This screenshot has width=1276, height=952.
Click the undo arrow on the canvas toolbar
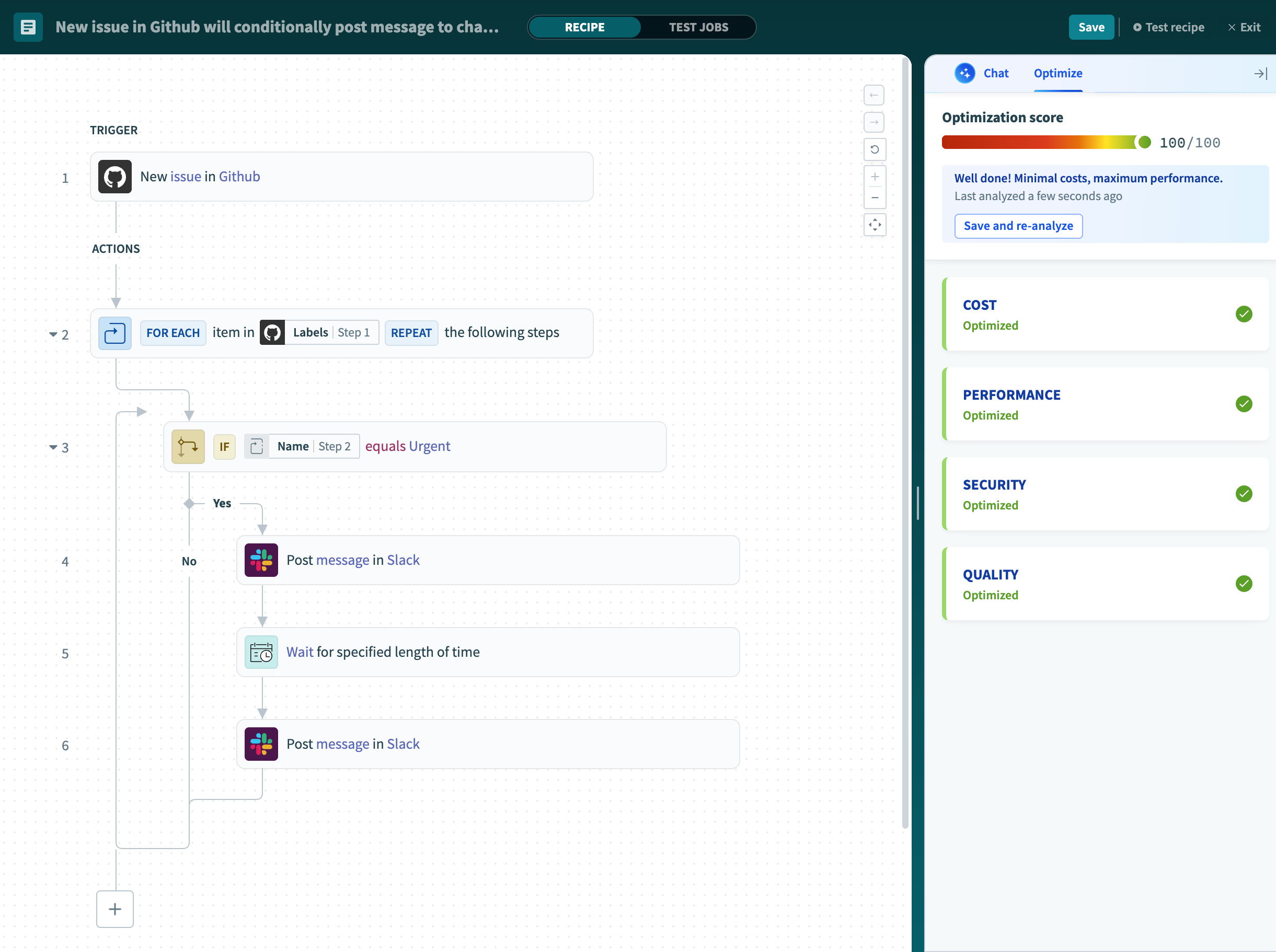coord(874,95)
